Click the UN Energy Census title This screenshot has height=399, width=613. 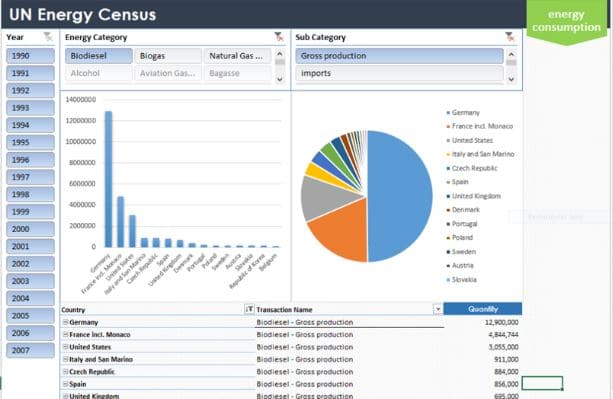pyautogui.click(x=82, y=14)
